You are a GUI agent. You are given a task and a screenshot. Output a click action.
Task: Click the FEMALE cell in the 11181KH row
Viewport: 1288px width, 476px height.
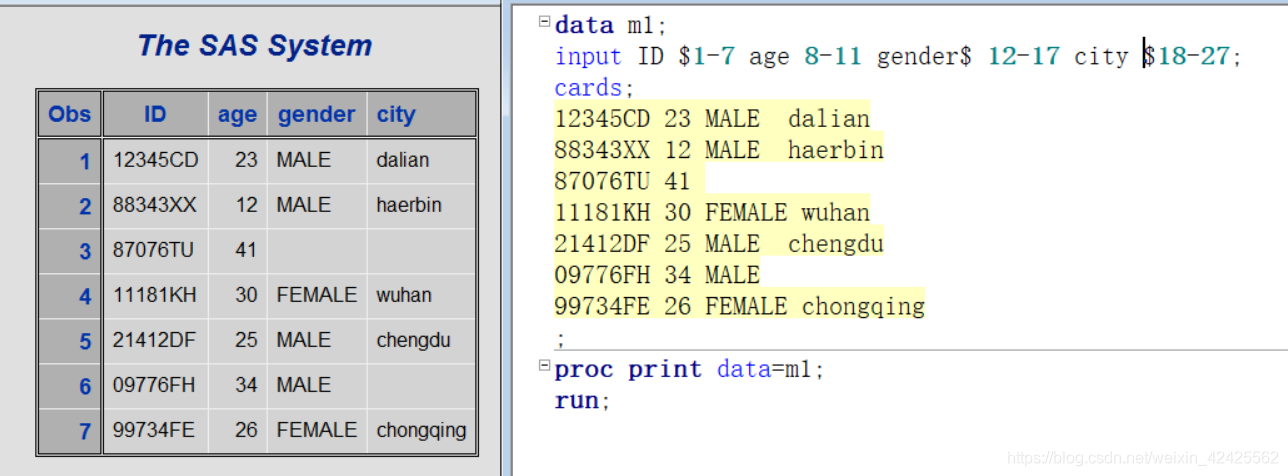coord(316,295)
